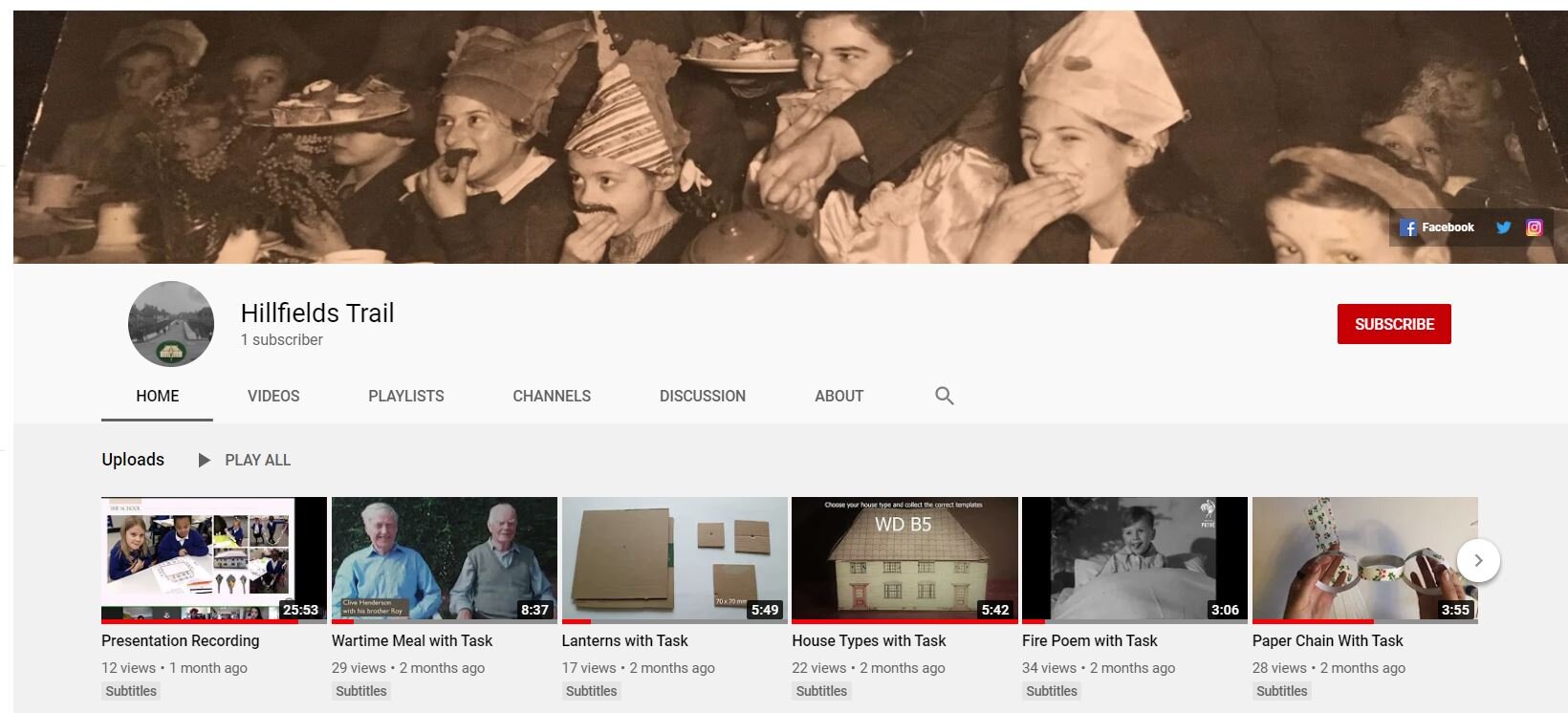Click Subtitles badge under Wartime Meal
Viewport: 1568px width, 713px height.
coord(361,691)
